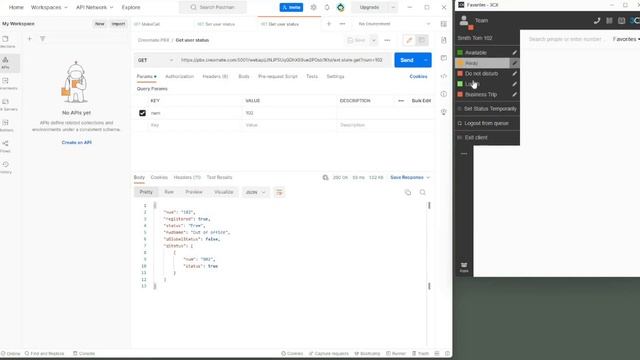The width and height of the screenshot is (640, 360).
Task: Click the filter icon in sidebar
Action: click(x=42, y=39)
